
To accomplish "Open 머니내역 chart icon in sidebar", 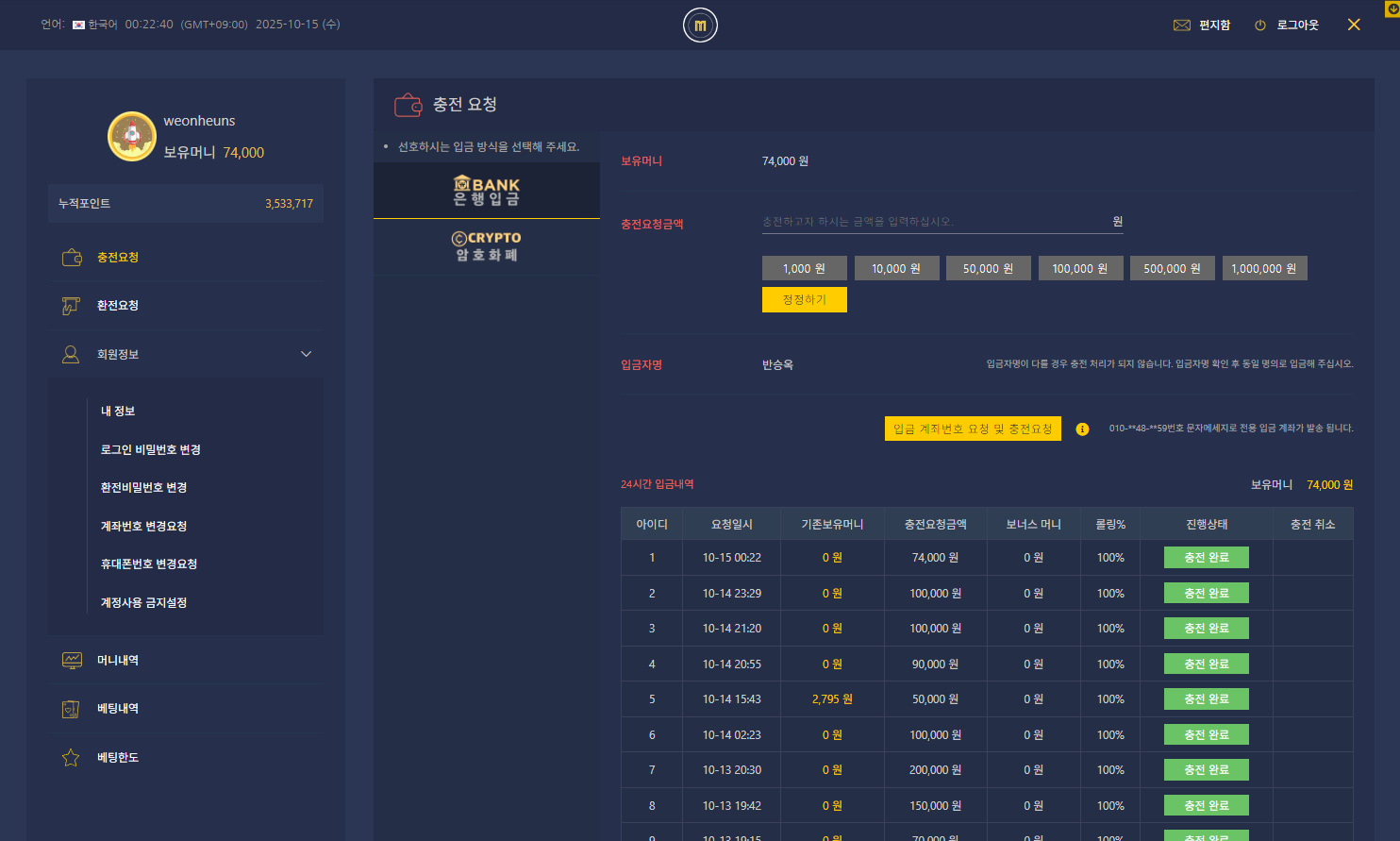I will [72, 661].
